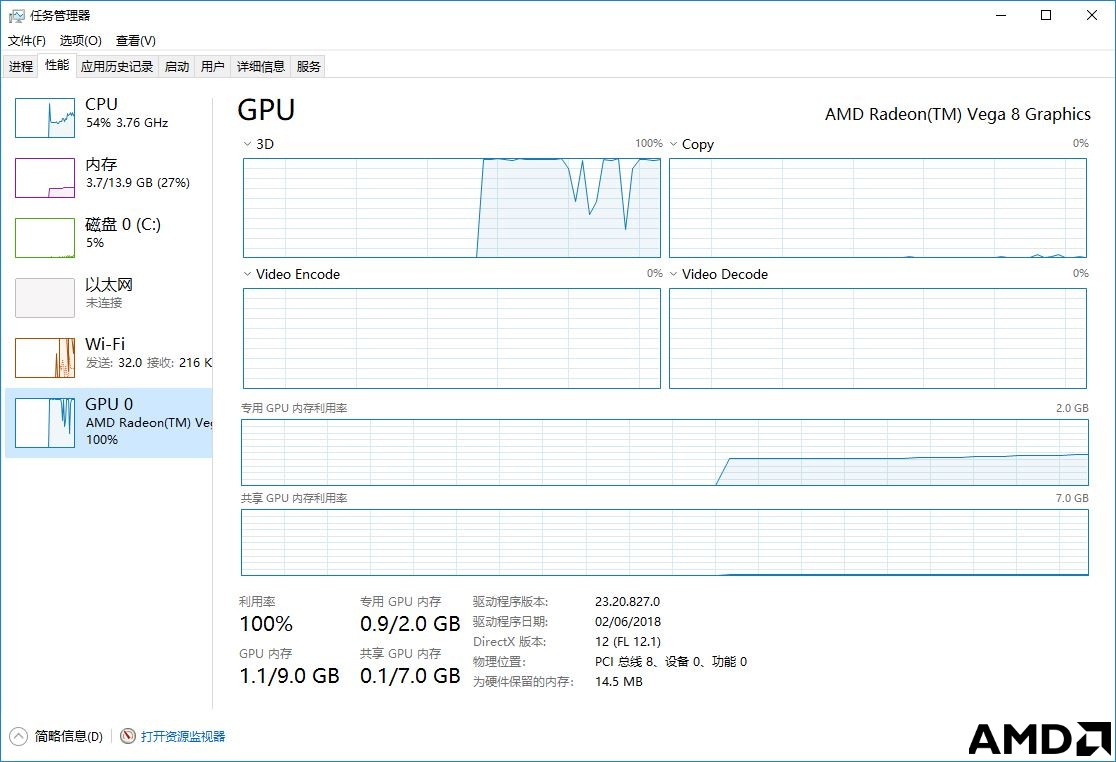
Task: Select the 磁盘 0 (C:) mini graph
Action: pyautogui.click(x=45, y=238)
